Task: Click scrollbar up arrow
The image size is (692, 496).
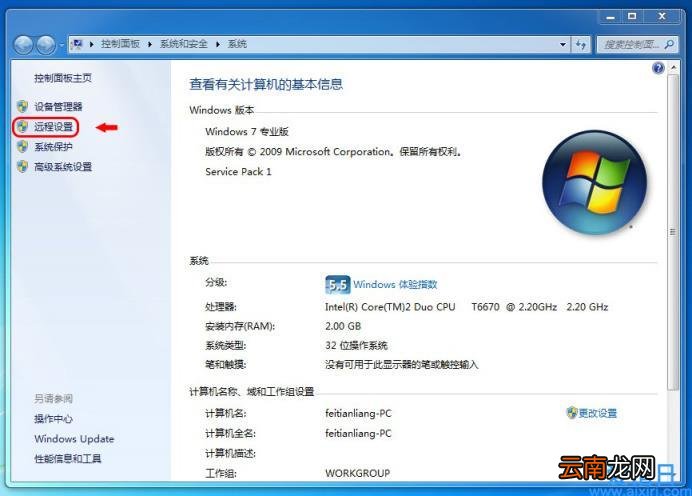Action: (x=673, y=68)
